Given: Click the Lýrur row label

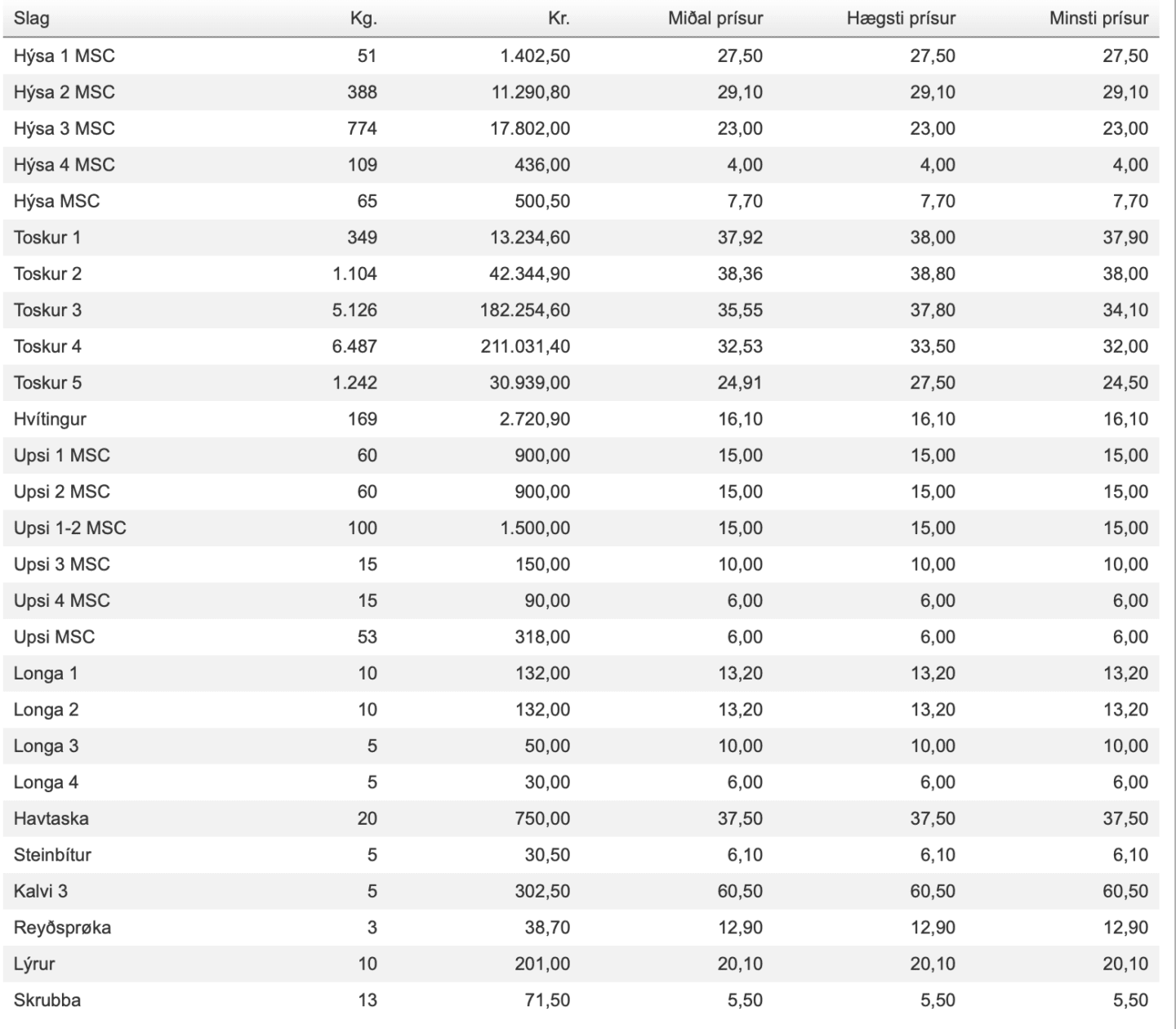Looking at the screenshot, I should pyautogui.click(x=34, y=964).
